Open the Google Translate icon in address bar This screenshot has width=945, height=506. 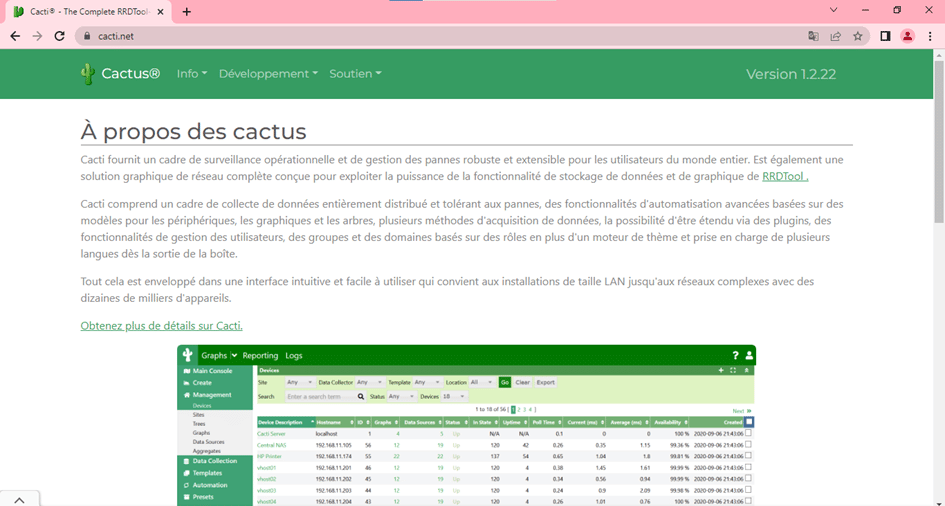click(813, 36)
